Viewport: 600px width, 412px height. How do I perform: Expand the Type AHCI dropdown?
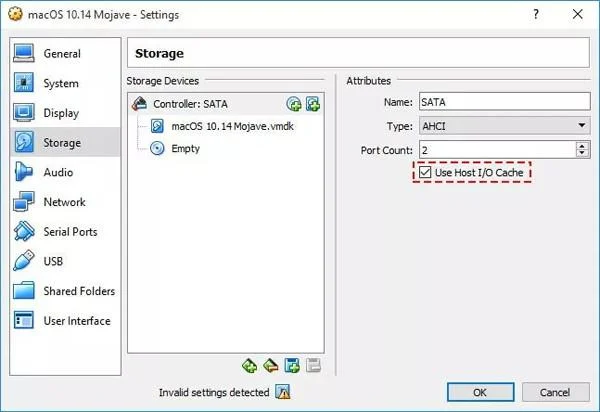click(505, 126)
